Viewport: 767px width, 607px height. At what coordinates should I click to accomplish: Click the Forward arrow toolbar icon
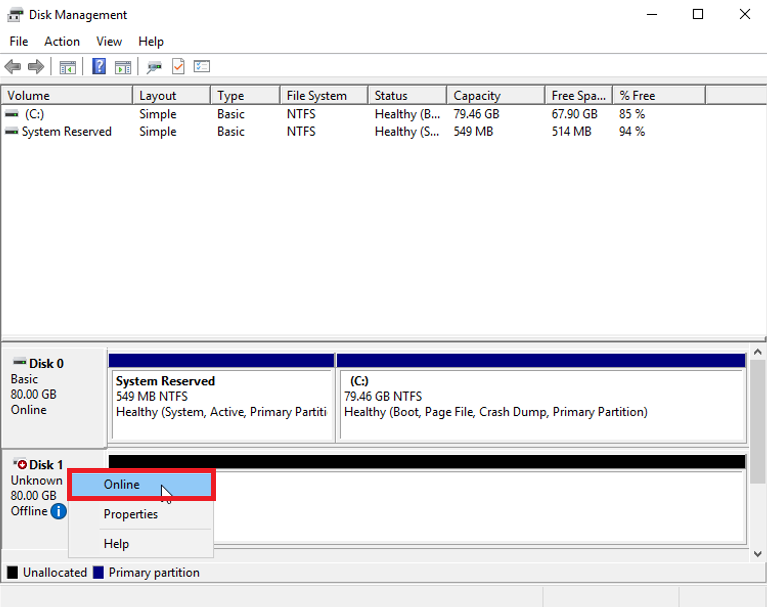pos(36,67)
